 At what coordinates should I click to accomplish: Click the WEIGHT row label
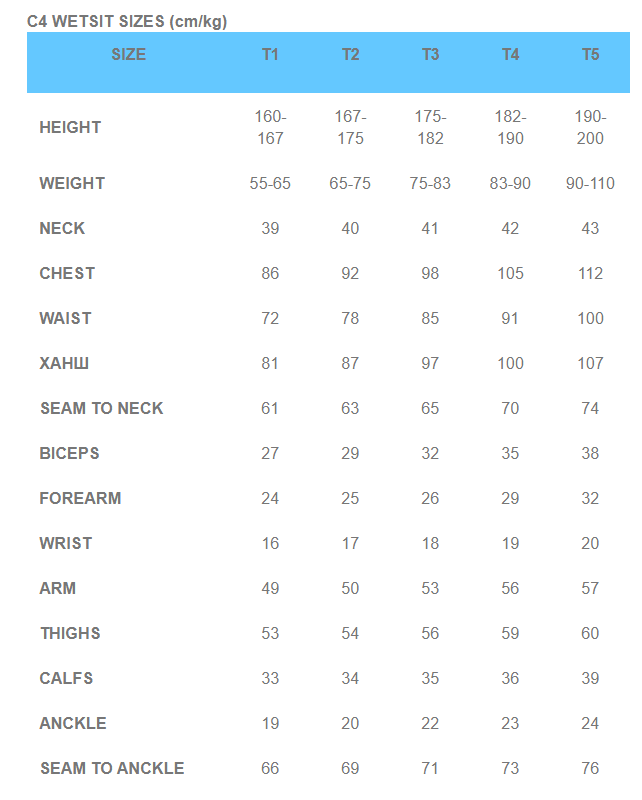click(x=72, y=184)
